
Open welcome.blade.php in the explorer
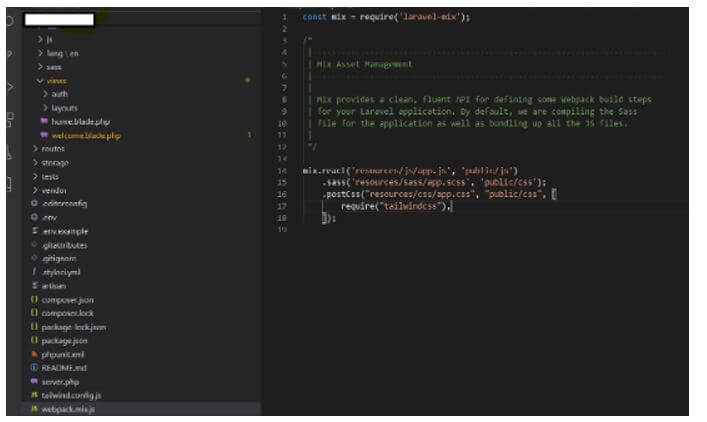(86, 136)
